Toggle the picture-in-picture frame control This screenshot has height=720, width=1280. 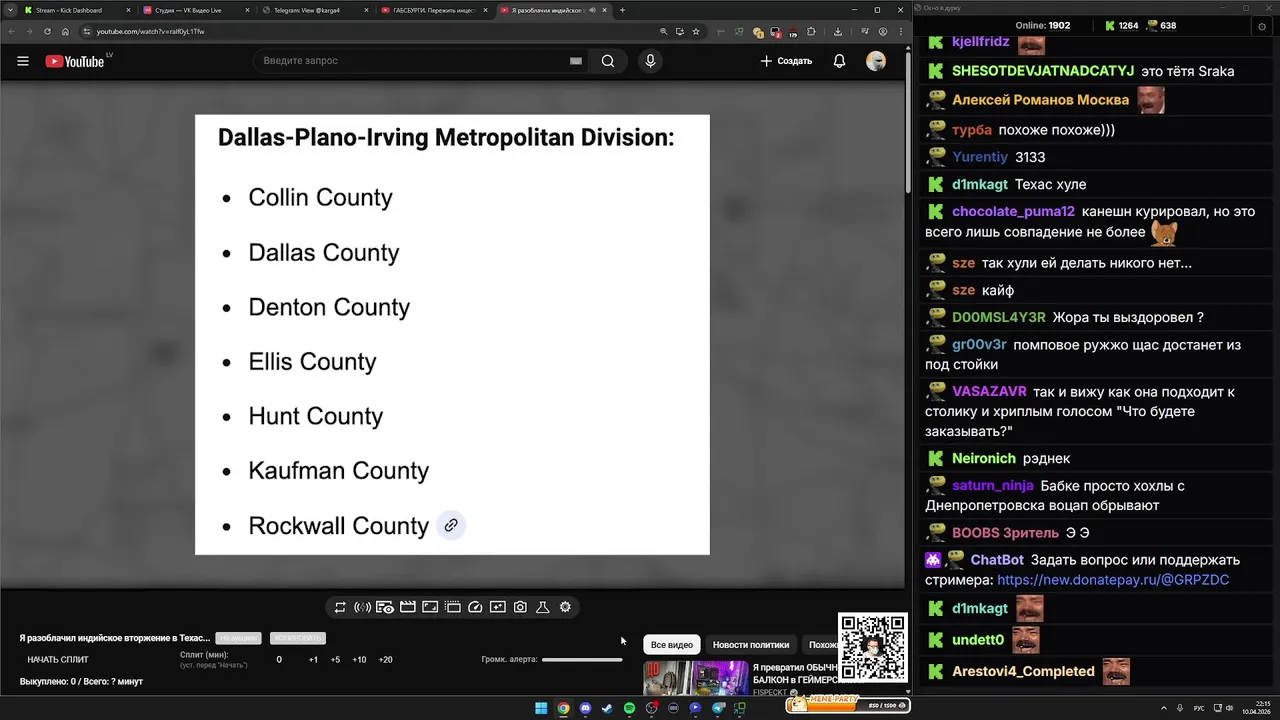[430, 607]
